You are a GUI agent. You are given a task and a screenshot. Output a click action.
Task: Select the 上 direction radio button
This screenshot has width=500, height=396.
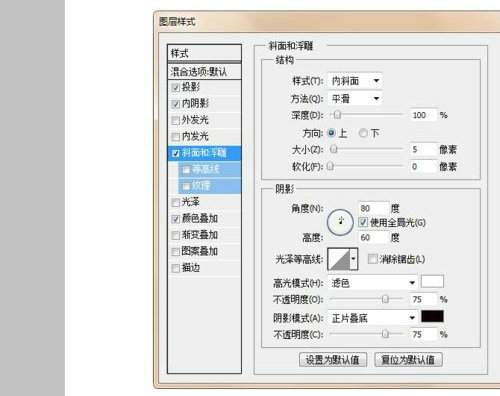pyautogui.click(x=331, y=133)
